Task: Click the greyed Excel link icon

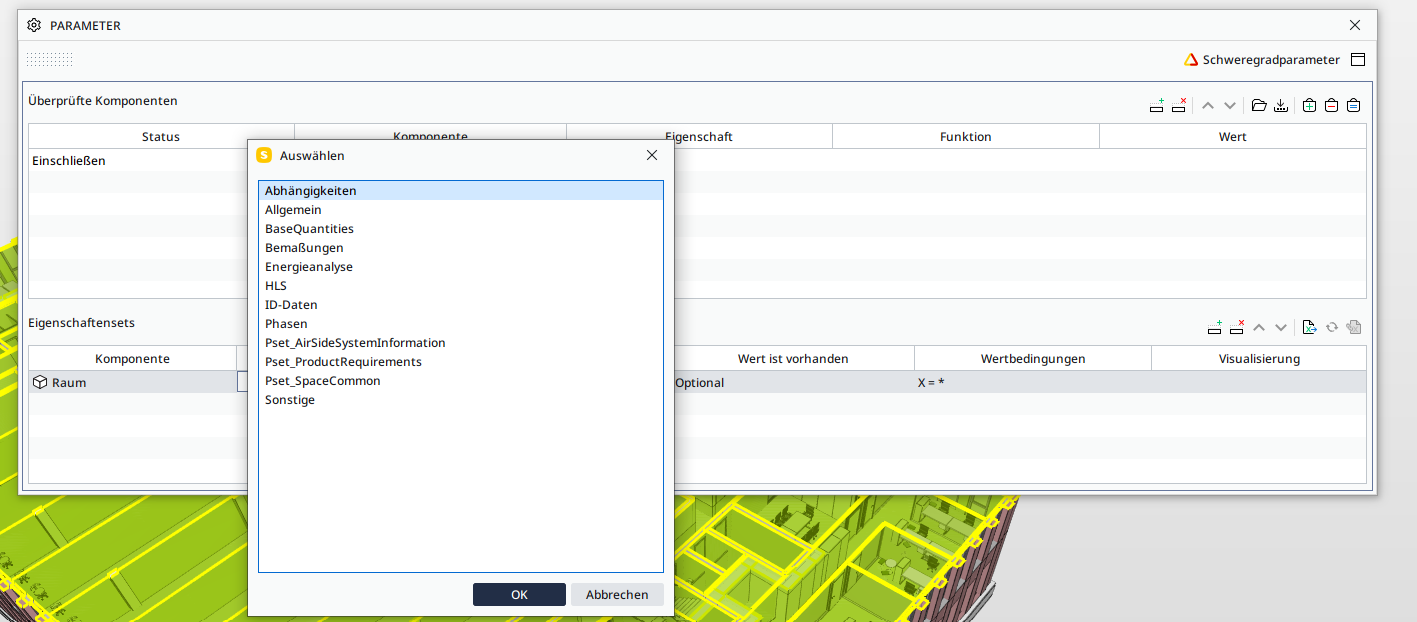Action: click(x=1354, y=327)
